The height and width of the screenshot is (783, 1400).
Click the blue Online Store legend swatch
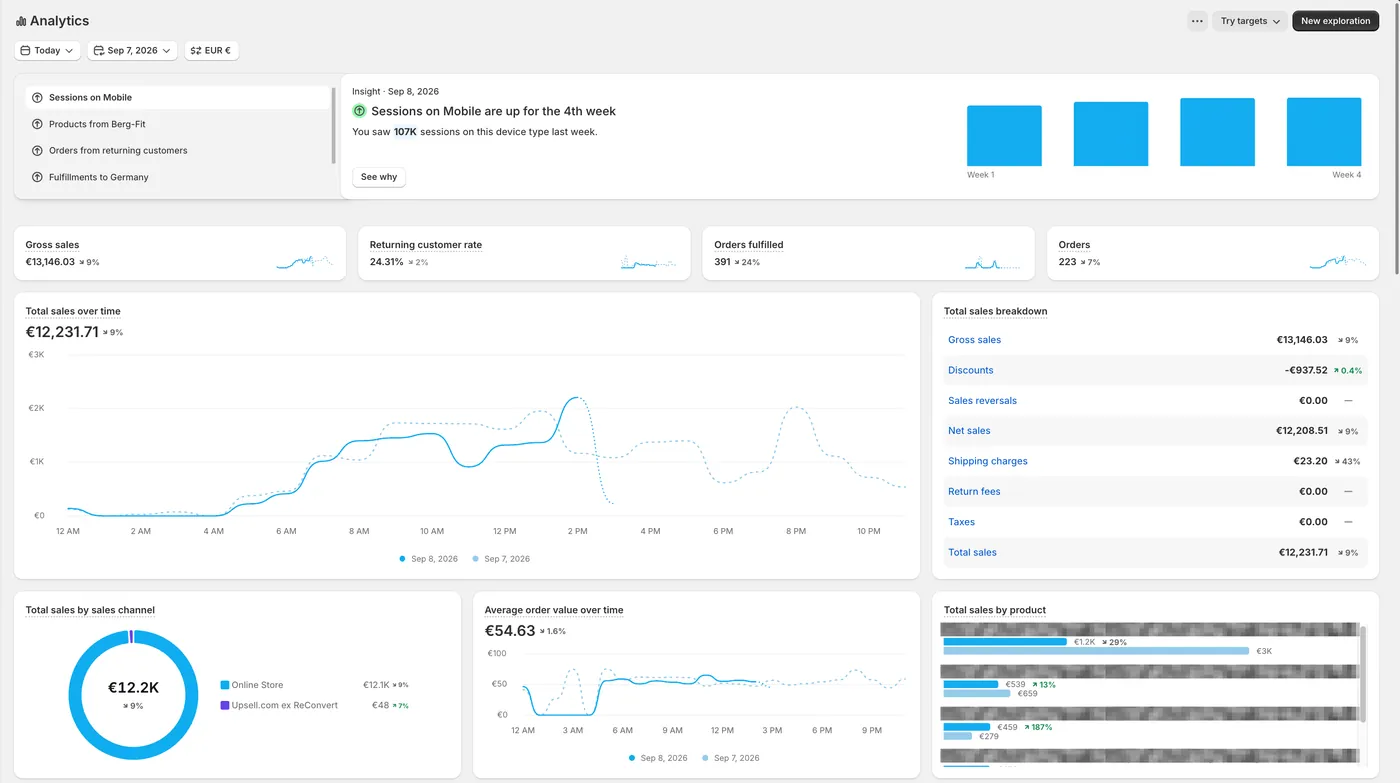coord(225,685)
